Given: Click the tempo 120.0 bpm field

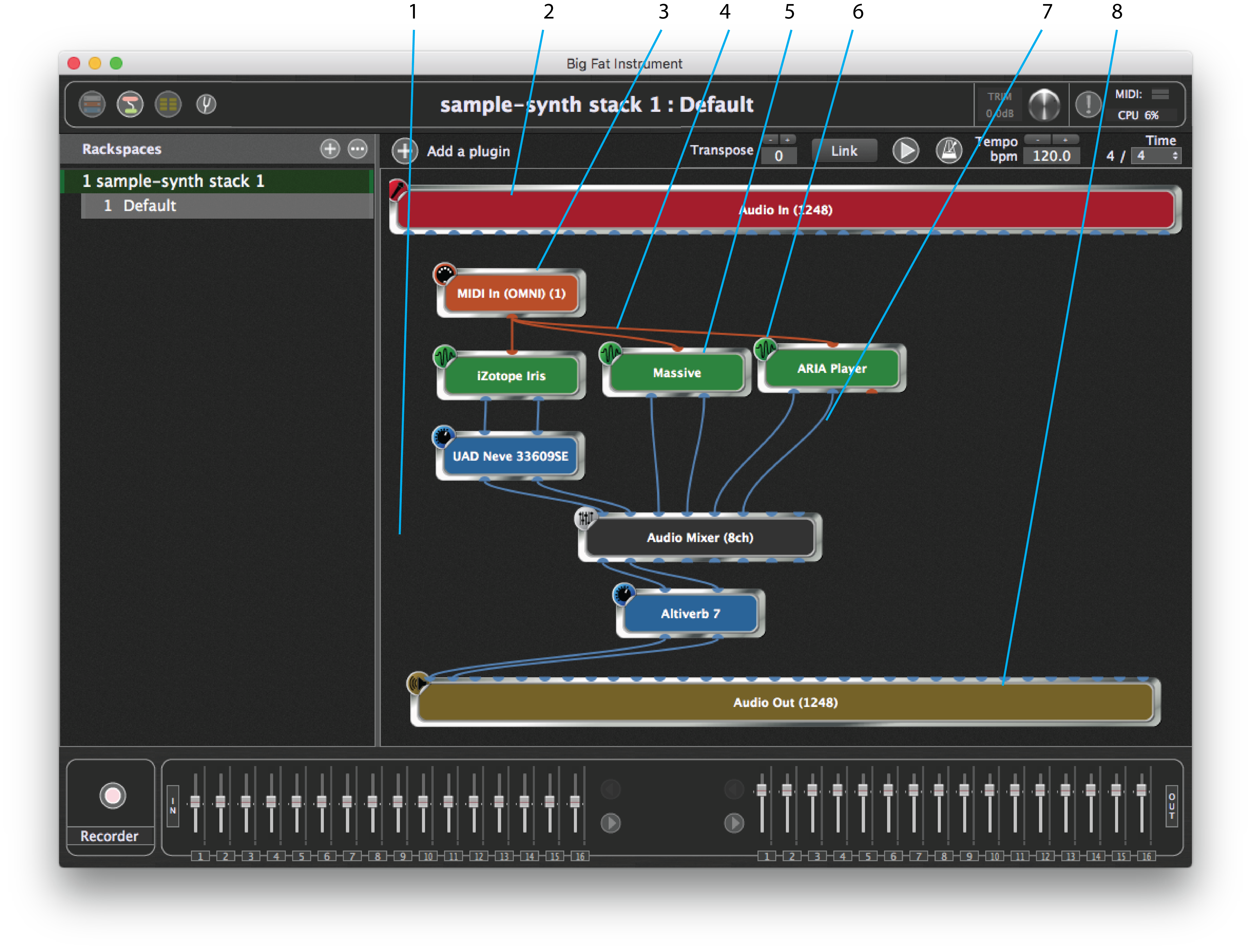Looking at the screenshot, I should click(x=1052, y=156).
